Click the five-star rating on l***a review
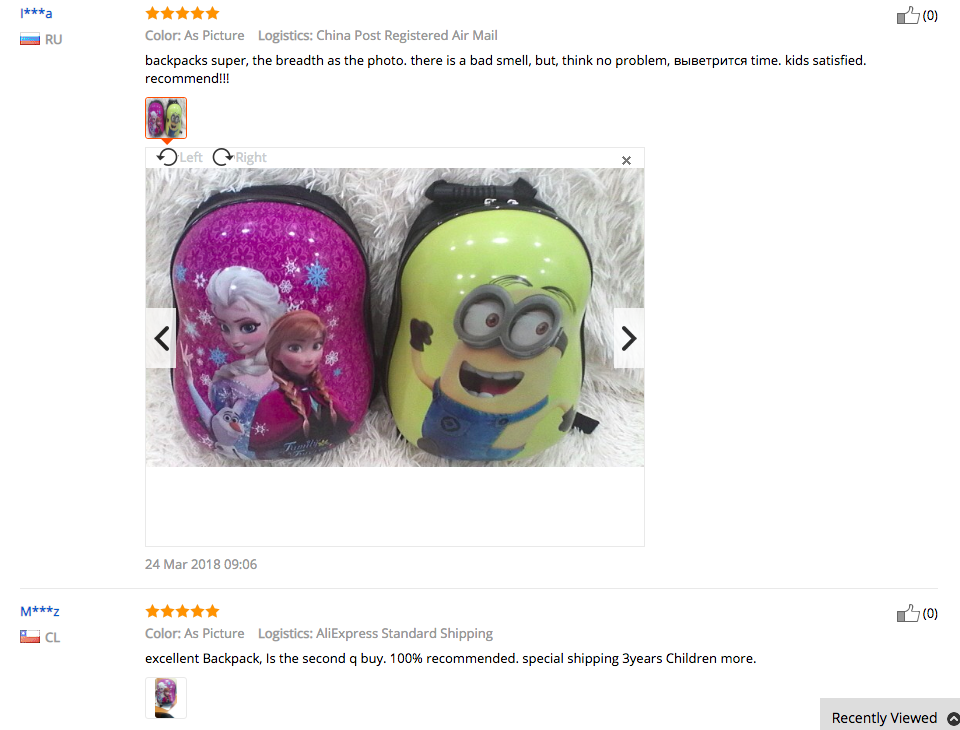 coord(182,13)
